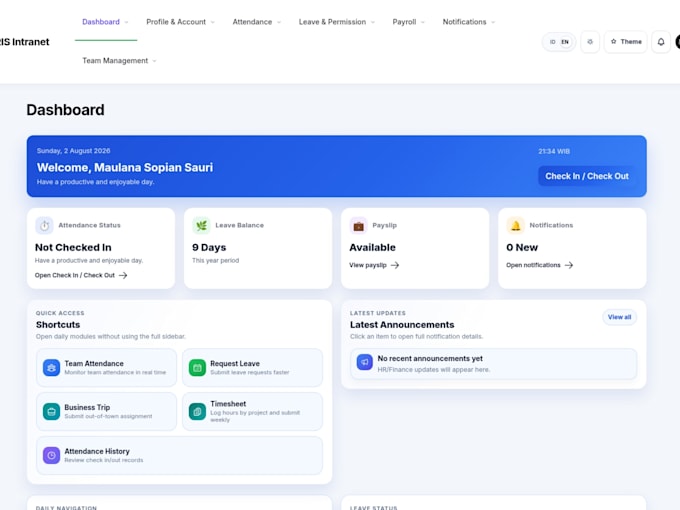The image size is (680, 510).
Task: Open the Notifications menu
Action: [x=464, y=22]
